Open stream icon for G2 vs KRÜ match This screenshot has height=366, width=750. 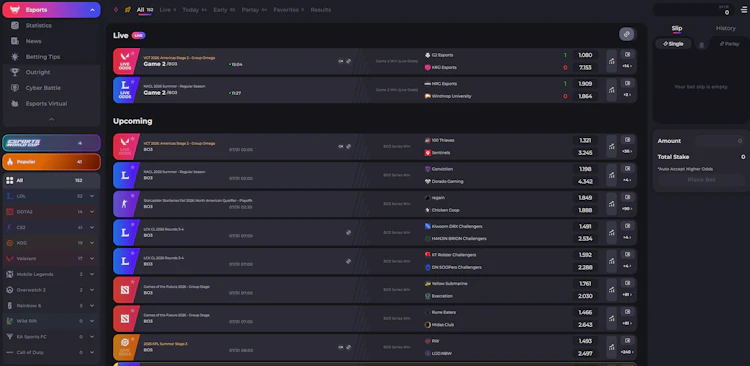(x=627, y=55)
